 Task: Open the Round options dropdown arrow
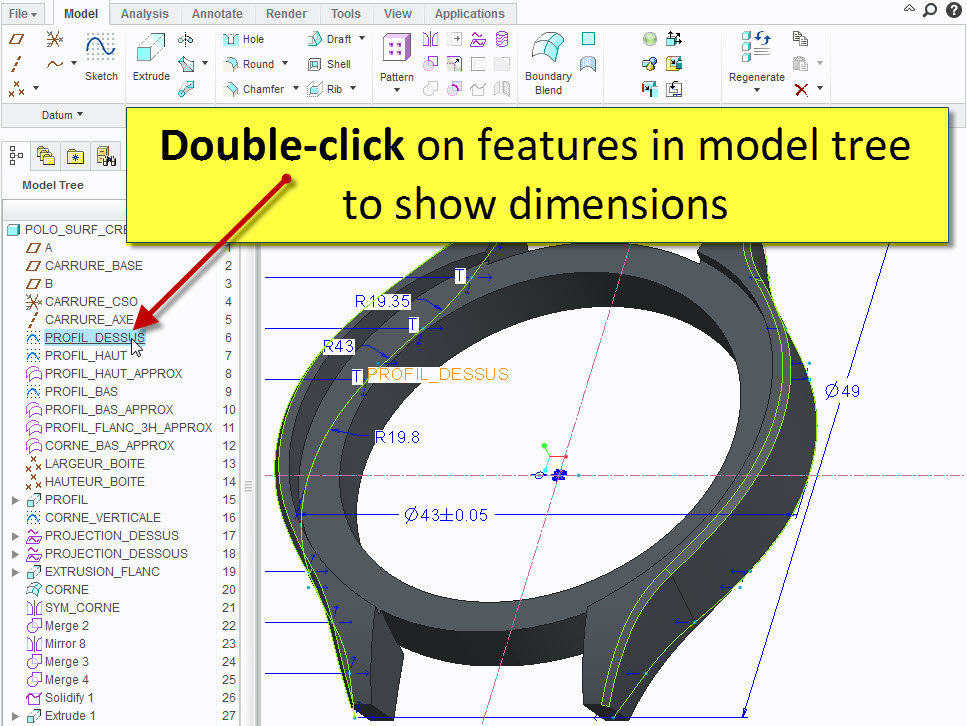tap(285, 64)
